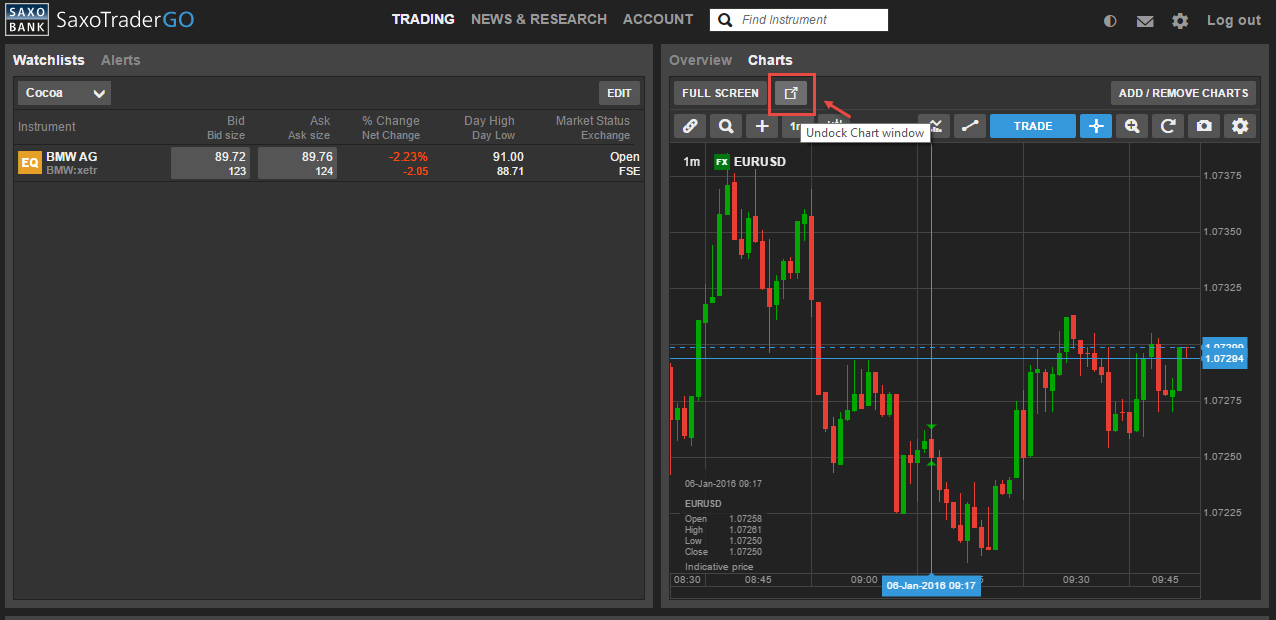Click the FULL SCREEN button
The width and height of the screenshot is (1276, 620).
[x=721, y=93]
